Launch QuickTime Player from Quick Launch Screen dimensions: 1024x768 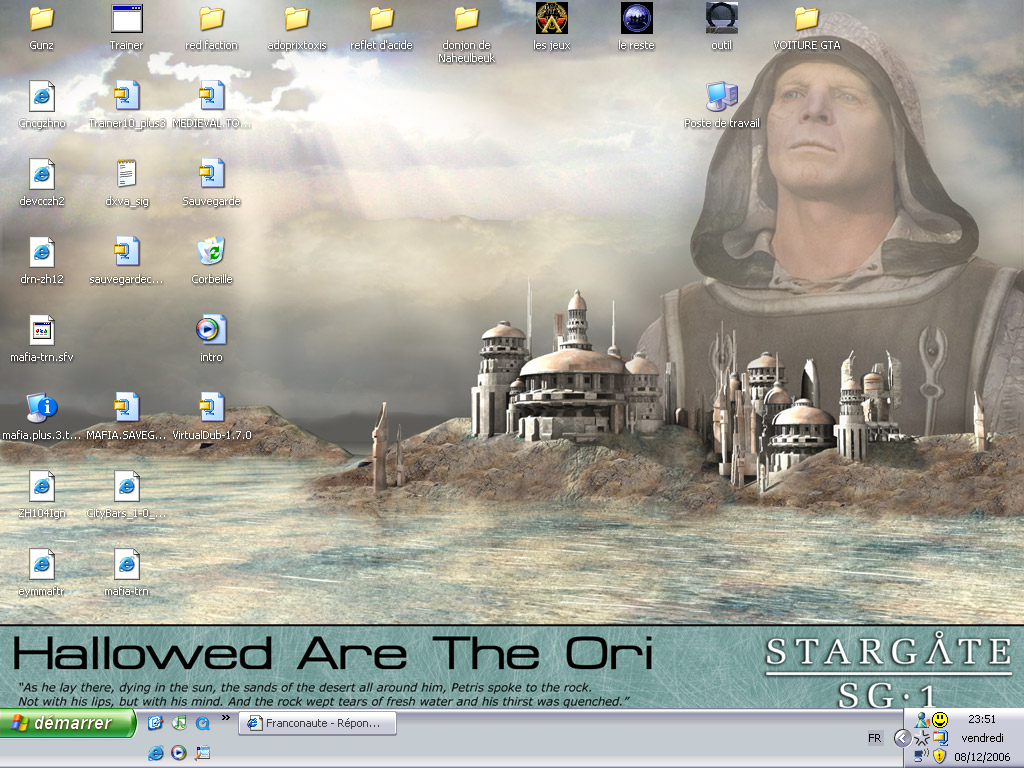click(202, 722)
